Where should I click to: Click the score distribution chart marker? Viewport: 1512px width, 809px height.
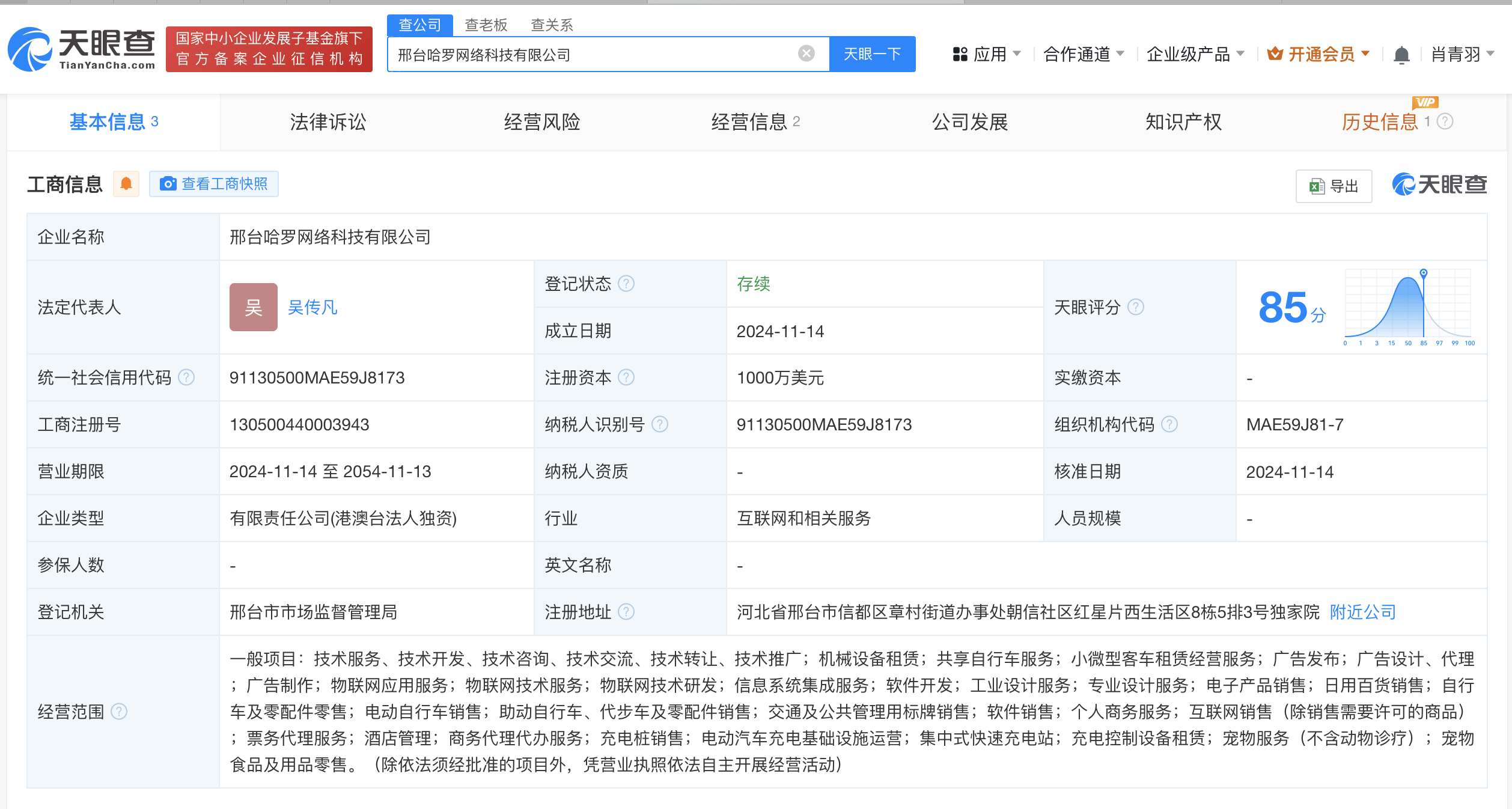[x=1424, y=273]
